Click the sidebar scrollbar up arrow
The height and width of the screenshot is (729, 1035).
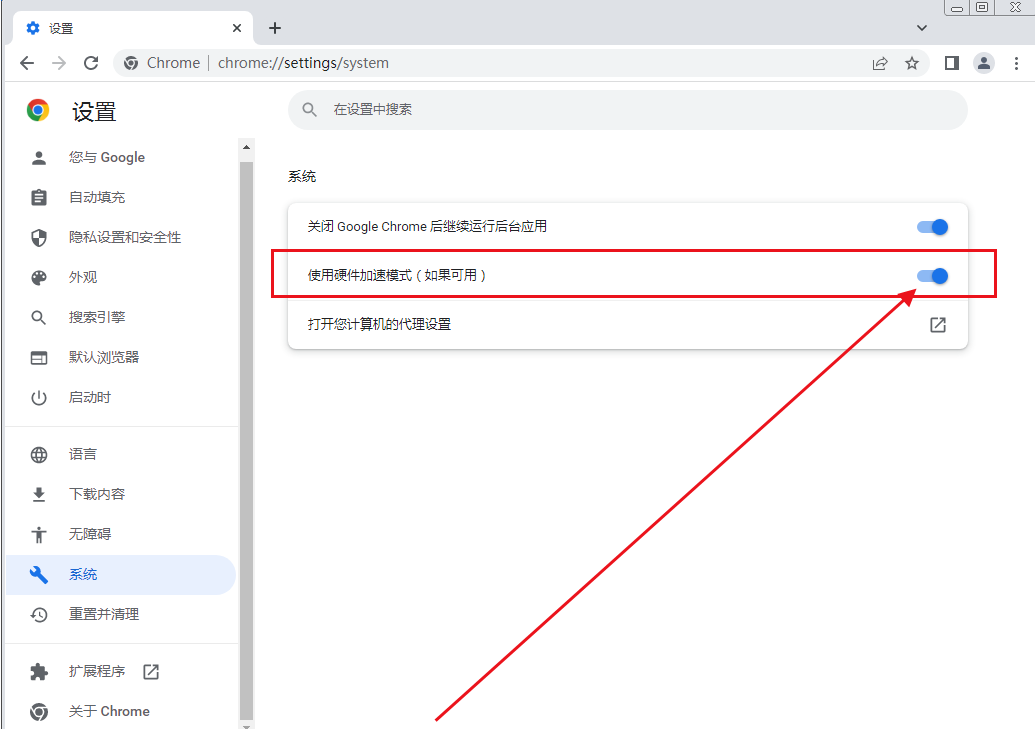pyautogui.click(x=246, y=147)
